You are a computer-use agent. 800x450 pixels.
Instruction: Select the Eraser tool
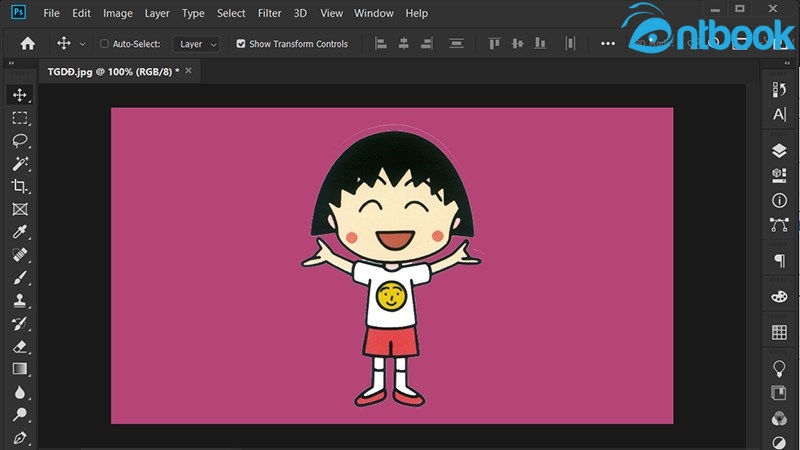click(20, 347)
